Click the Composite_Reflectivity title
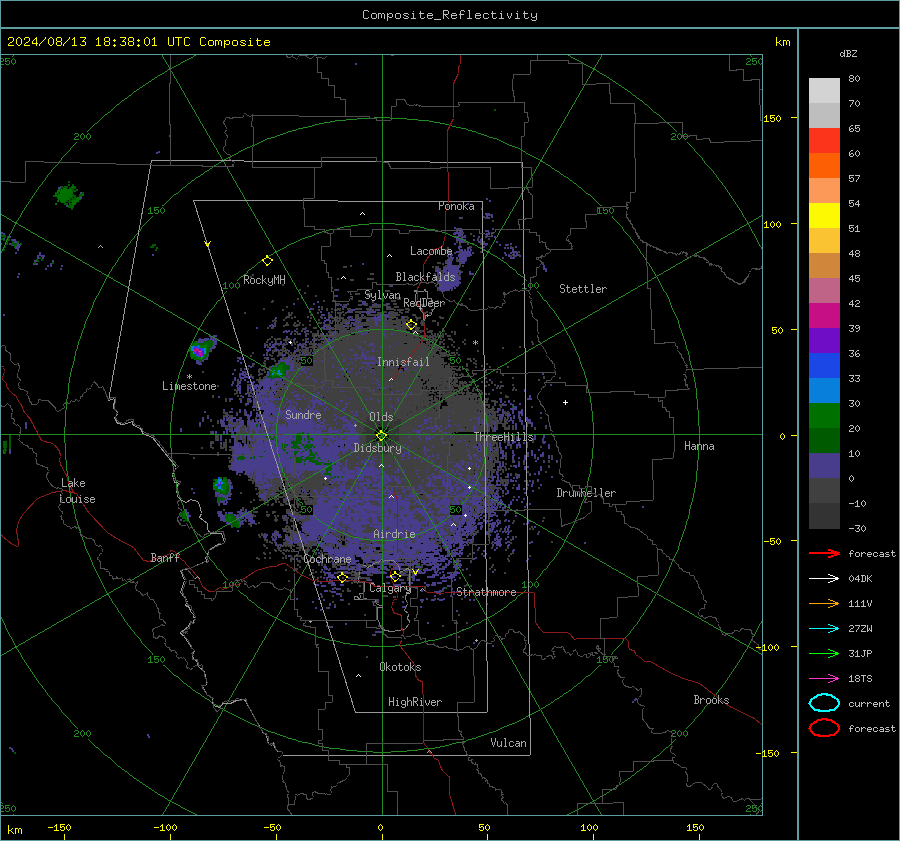This screenshot has height=841, width=900. click(450, 15)
